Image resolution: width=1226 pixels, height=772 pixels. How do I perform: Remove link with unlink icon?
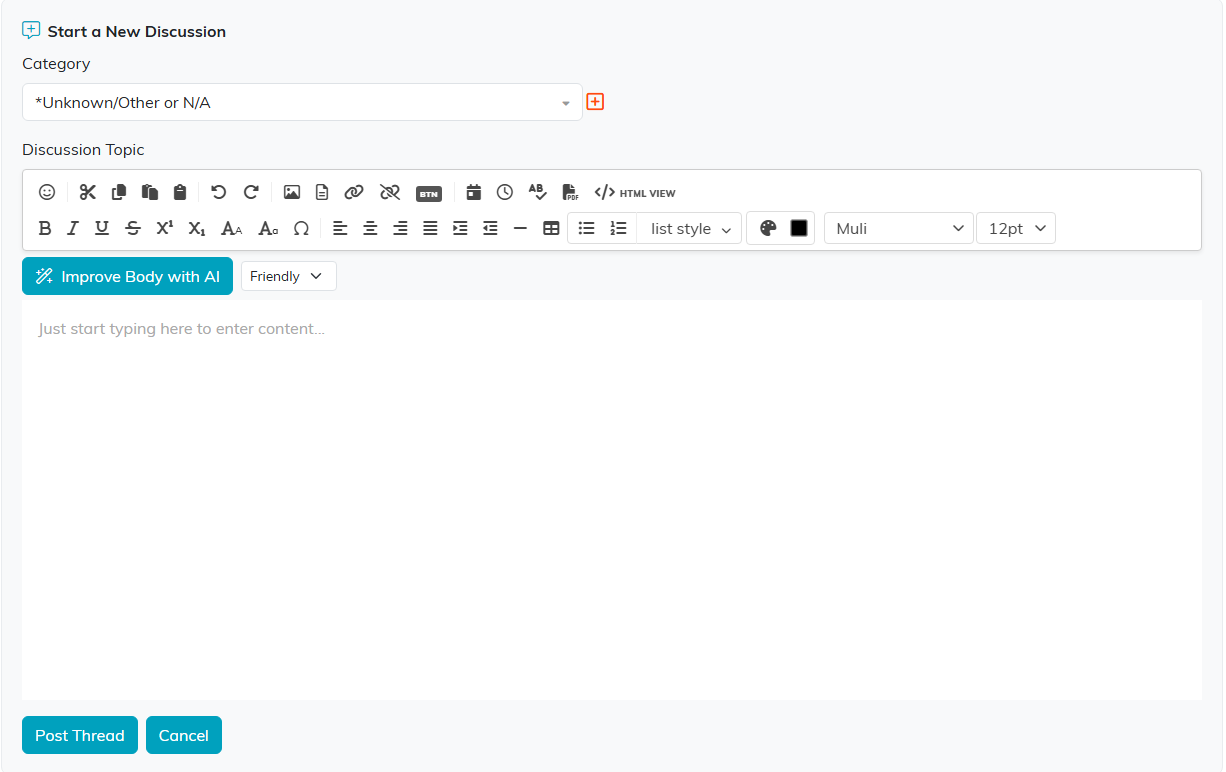390,192
